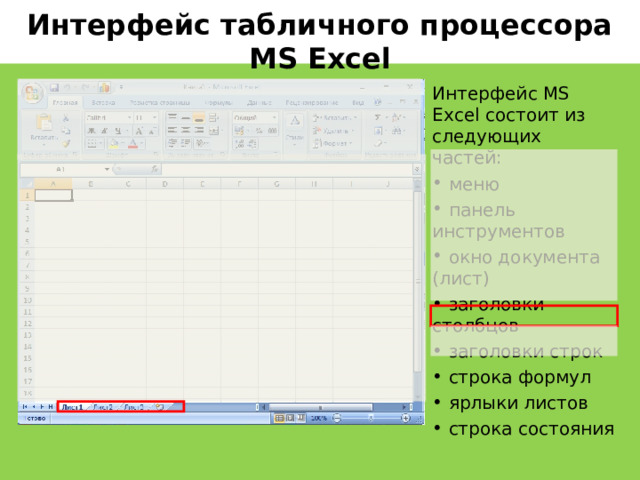The height and width of the screenshot is (480, 640).
Task: Activate the Format Painter brush
Action: point(66,143)
